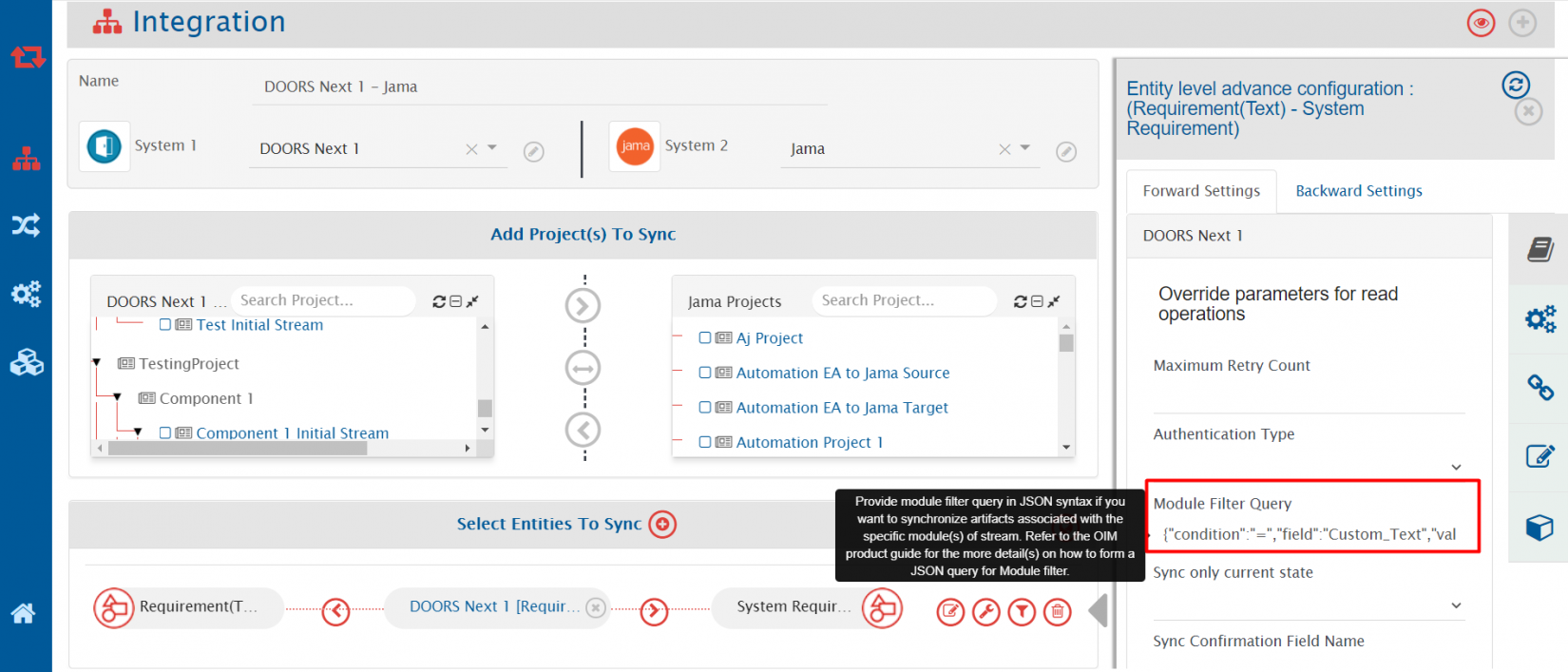Screen dimensions: 1568x672
Task: Open the Automation EA to Jama Source project
Action: [843, 374]
